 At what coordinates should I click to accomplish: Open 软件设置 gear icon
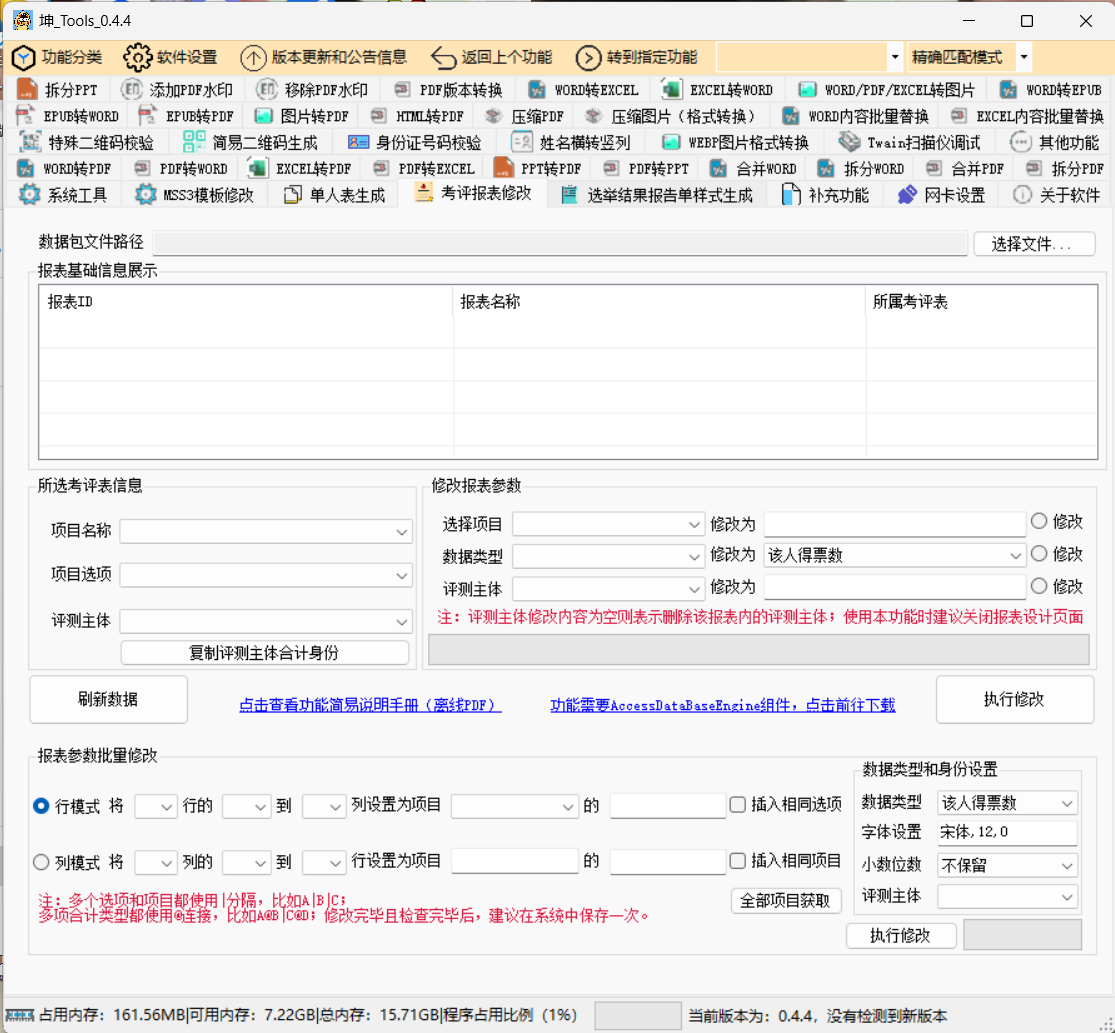pyautogui.click(x=138, y=57)
